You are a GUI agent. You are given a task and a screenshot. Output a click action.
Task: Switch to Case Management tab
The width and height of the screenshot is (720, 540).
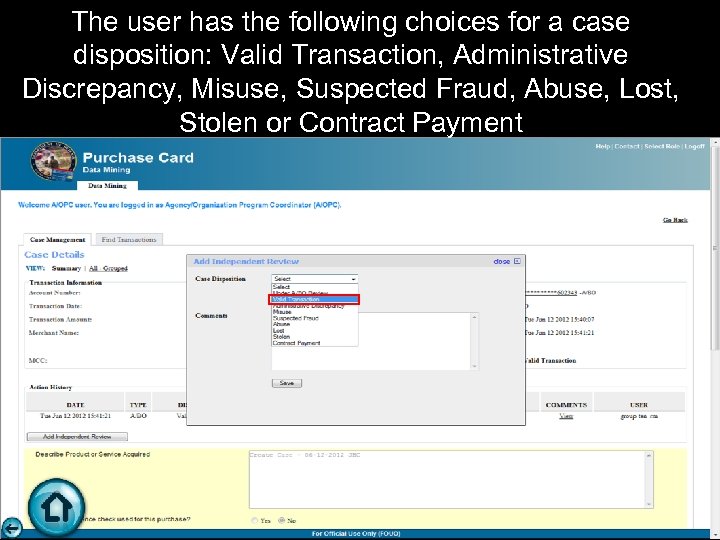[57, 240]
